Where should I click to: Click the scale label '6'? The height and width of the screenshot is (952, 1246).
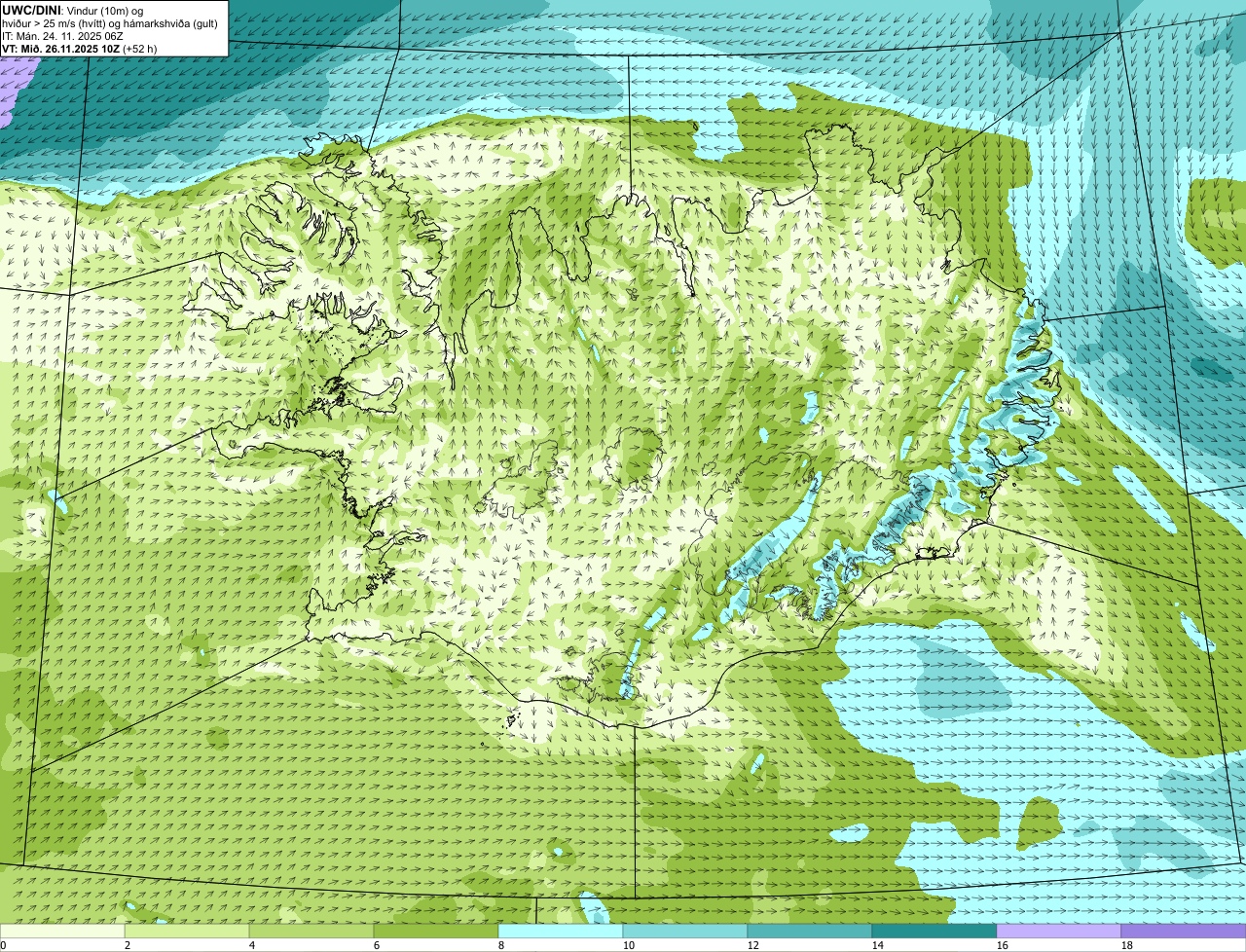(377, 945)
